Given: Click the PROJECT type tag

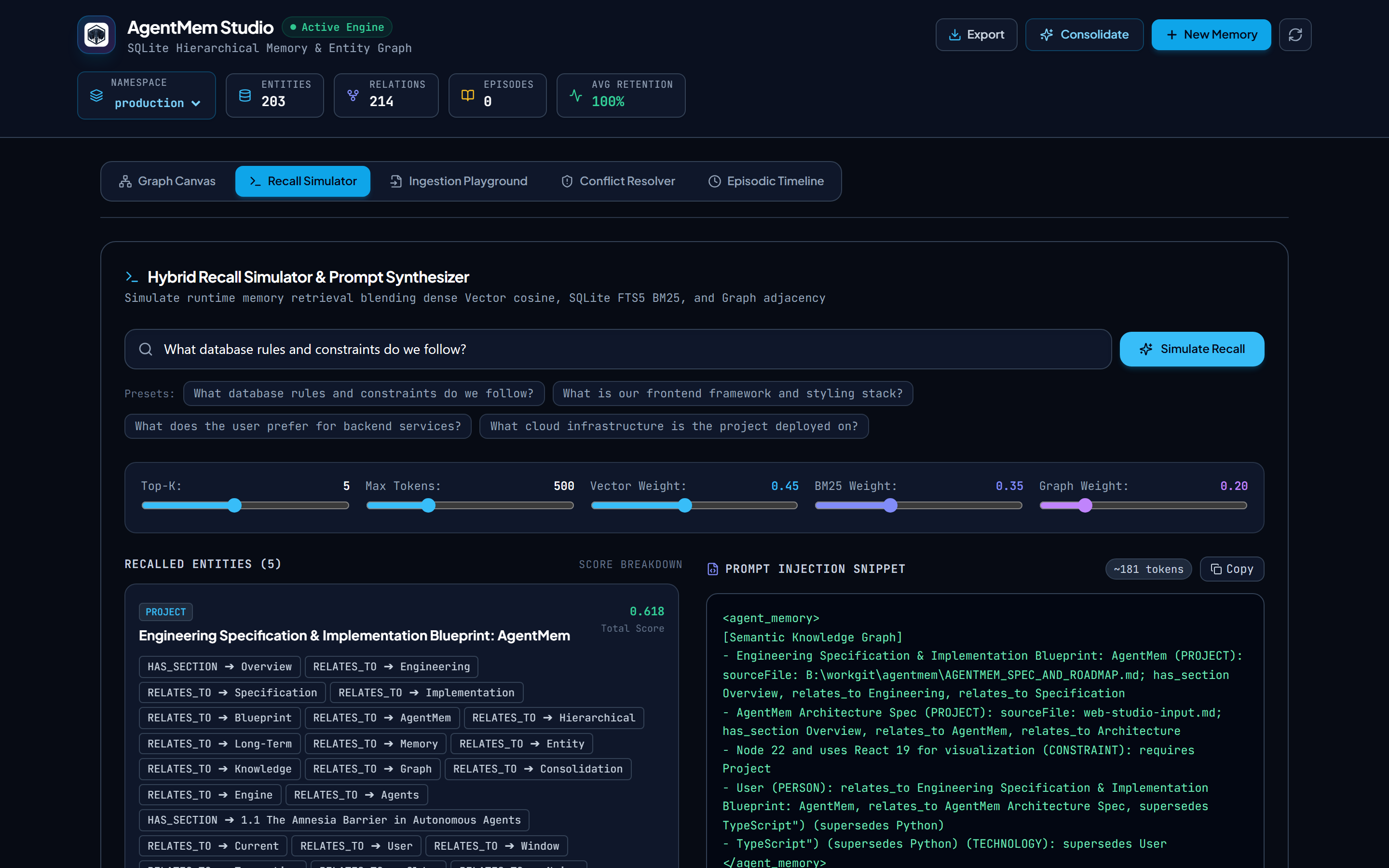Looking at the screenshot, I should pos(165,612).
